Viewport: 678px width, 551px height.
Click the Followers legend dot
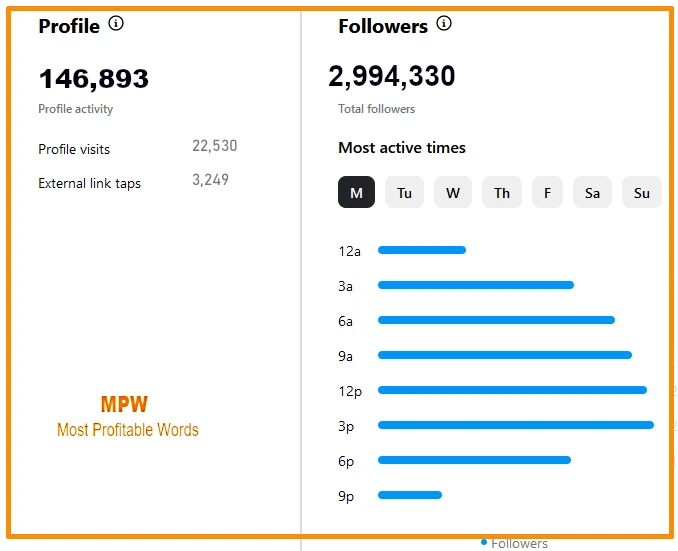point(484,542)
